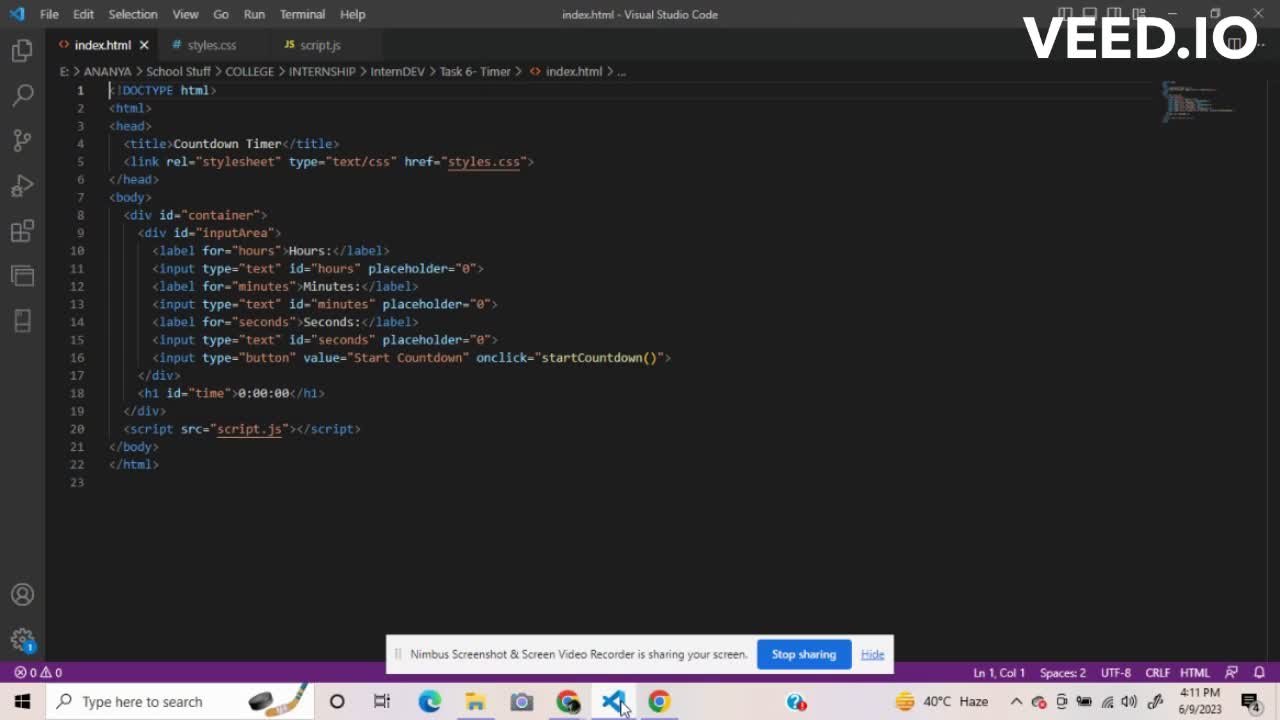Change language mode via HTML status item

pyautogui.click(x=1194, y=673)
